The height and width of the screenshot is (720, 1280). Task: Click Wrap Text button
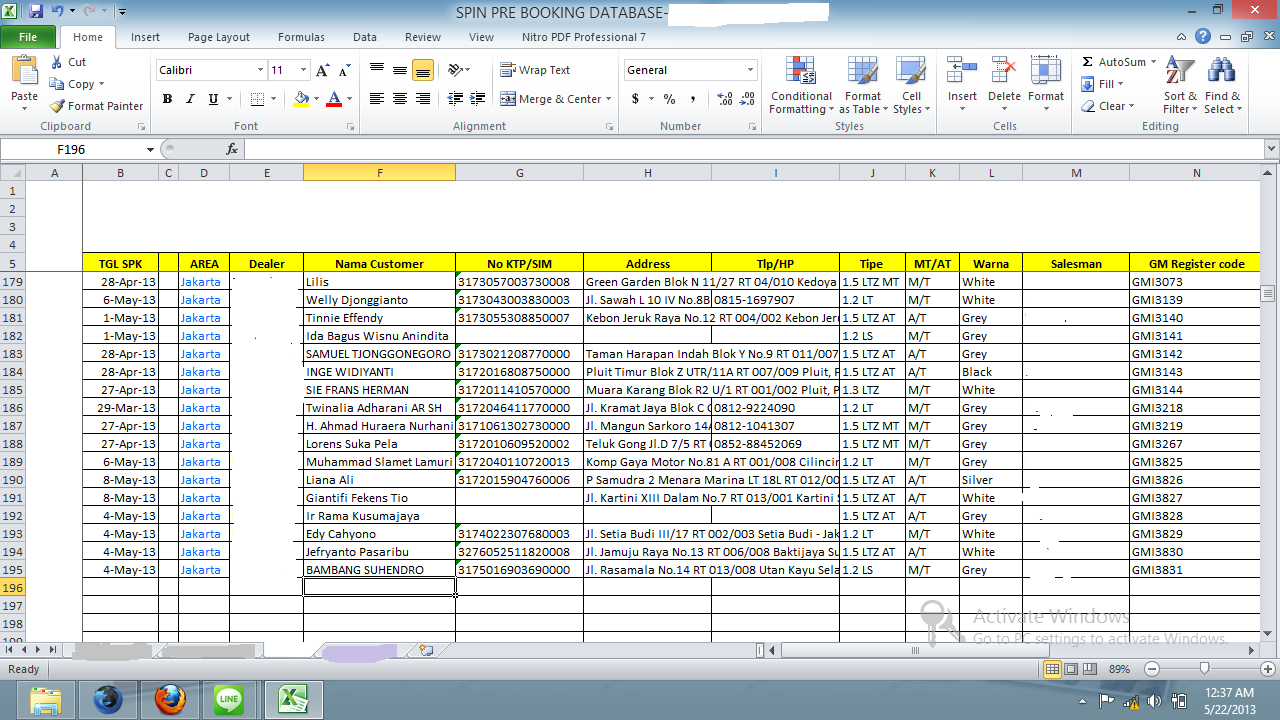tap(535, 70)
